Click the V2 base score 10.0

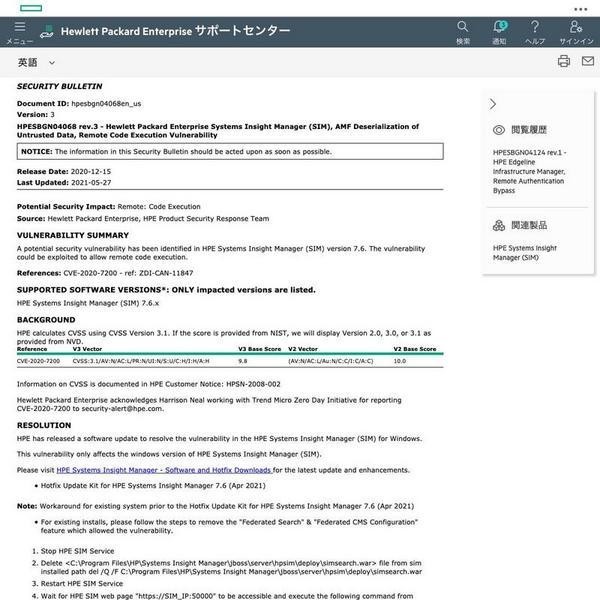pyautogui.click(x=399, y=361)
